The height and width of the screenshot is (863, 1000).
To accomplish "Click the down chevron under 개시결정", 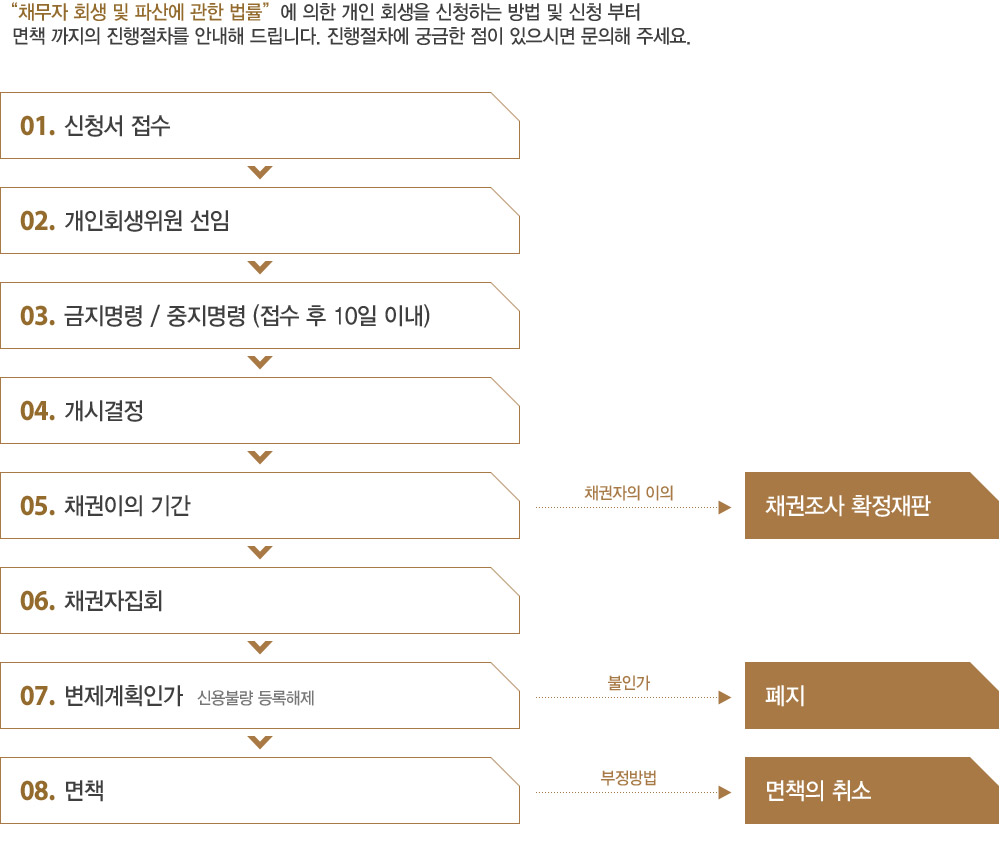I will point(260,457).
